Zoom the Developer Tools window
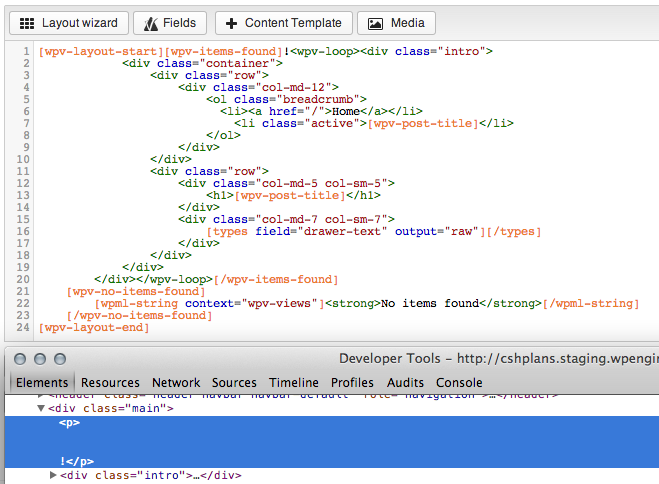Viewport: 659px width, 484px height. (x=60, y=359)
